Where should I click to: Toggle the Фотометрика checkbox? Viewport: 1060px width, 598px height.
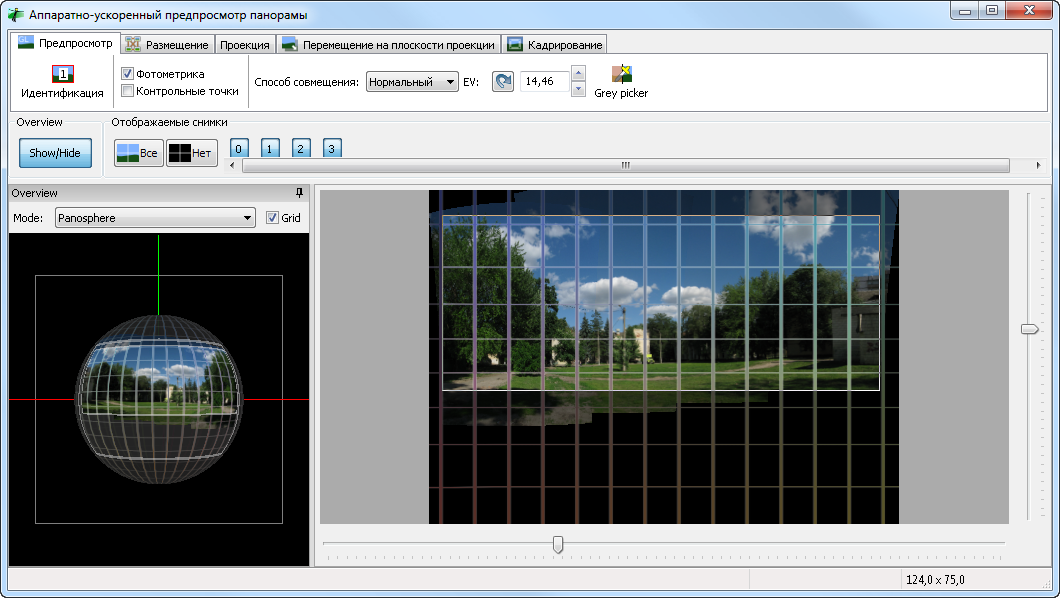point(128,74)
